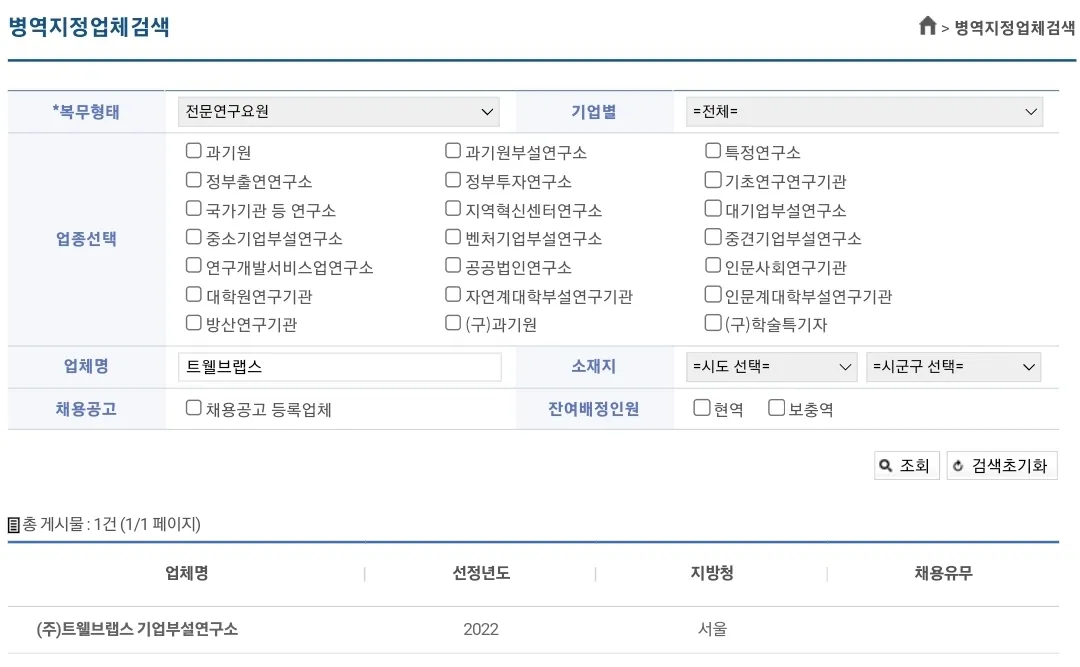Image resolution: width=1080 pixels, height=667 pixels.
Task: Expand the 기업별 dropdown
Action: point(864,111)
